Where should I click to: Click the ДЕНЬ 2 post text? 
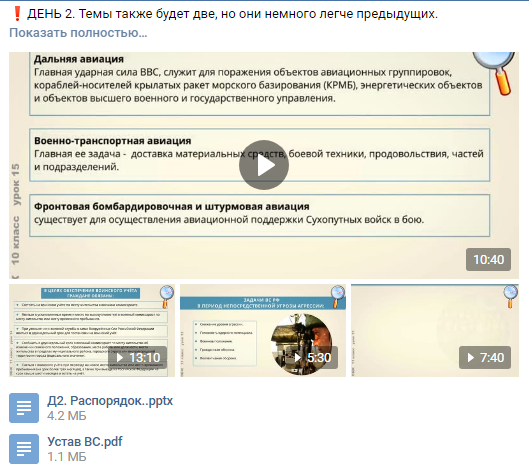(x=232, y=14)
